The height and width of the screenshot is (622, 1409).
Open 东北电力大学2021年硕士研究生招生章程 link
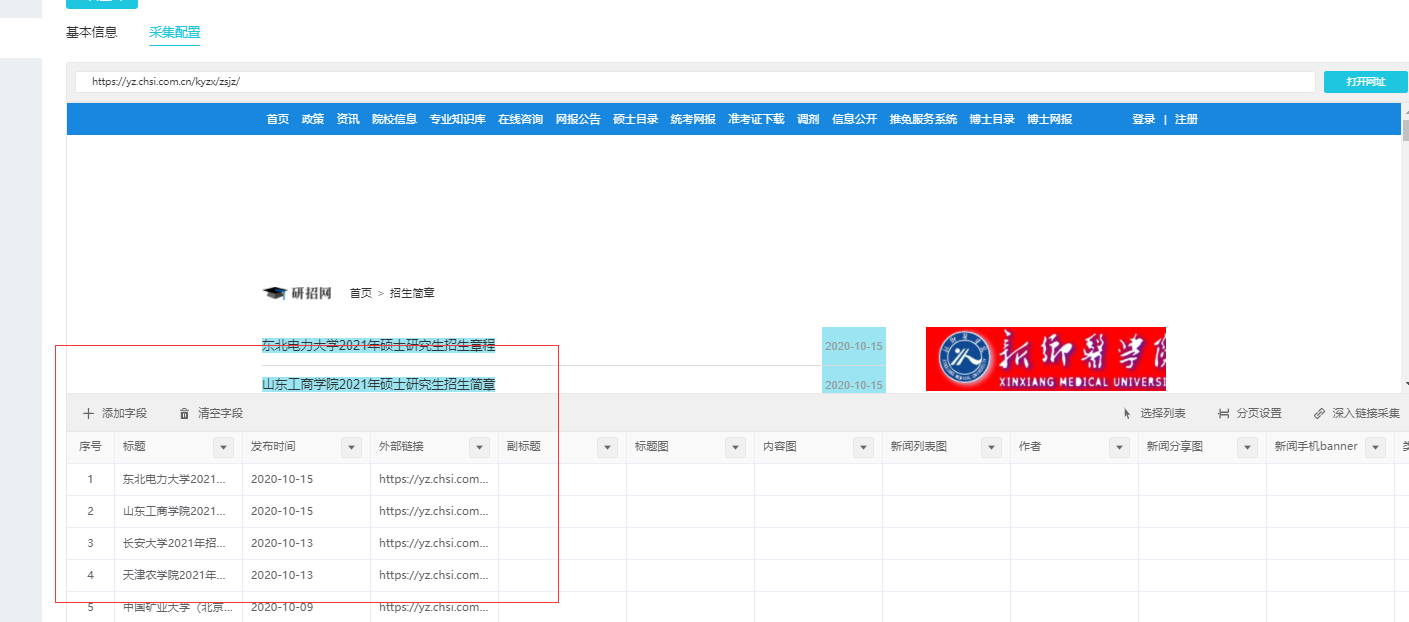click(x=379, y=346)
